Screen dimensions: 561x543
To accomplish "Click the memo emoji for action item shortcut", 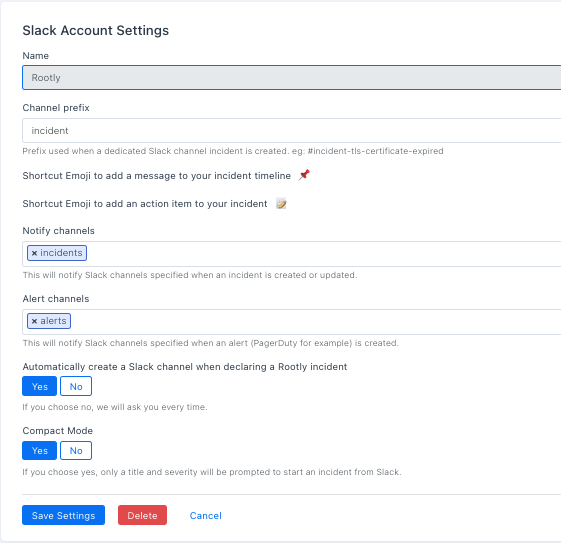I will 281,204.
